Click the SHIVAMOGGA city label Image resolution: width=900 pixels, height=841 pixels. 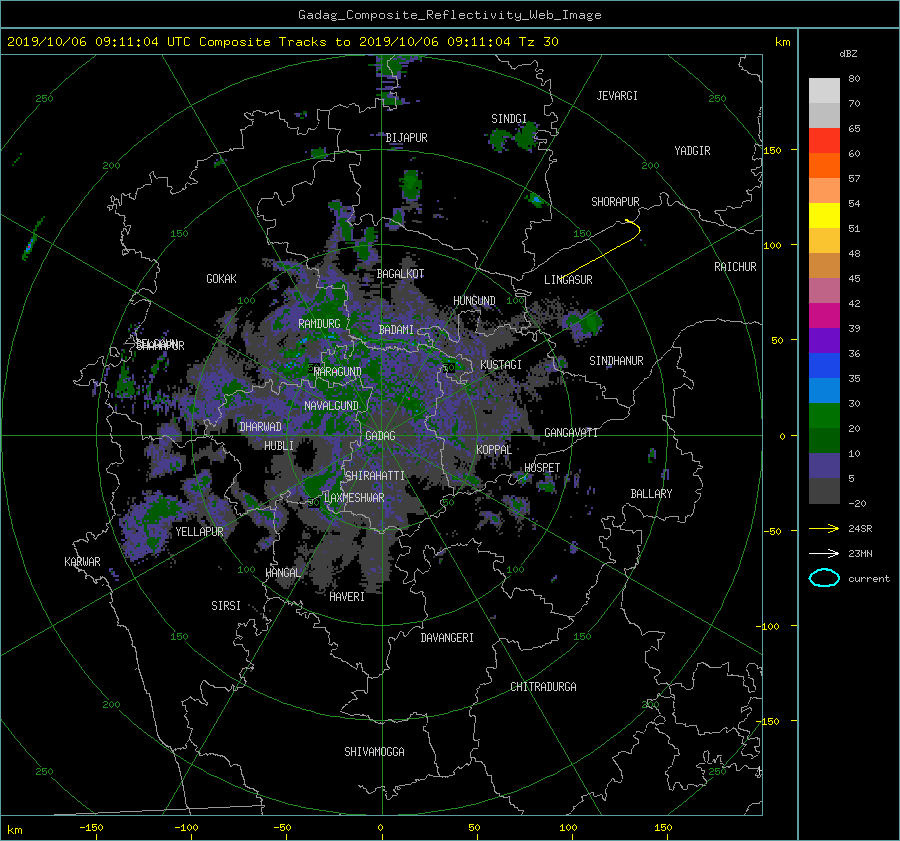click(x=374, y=752)
